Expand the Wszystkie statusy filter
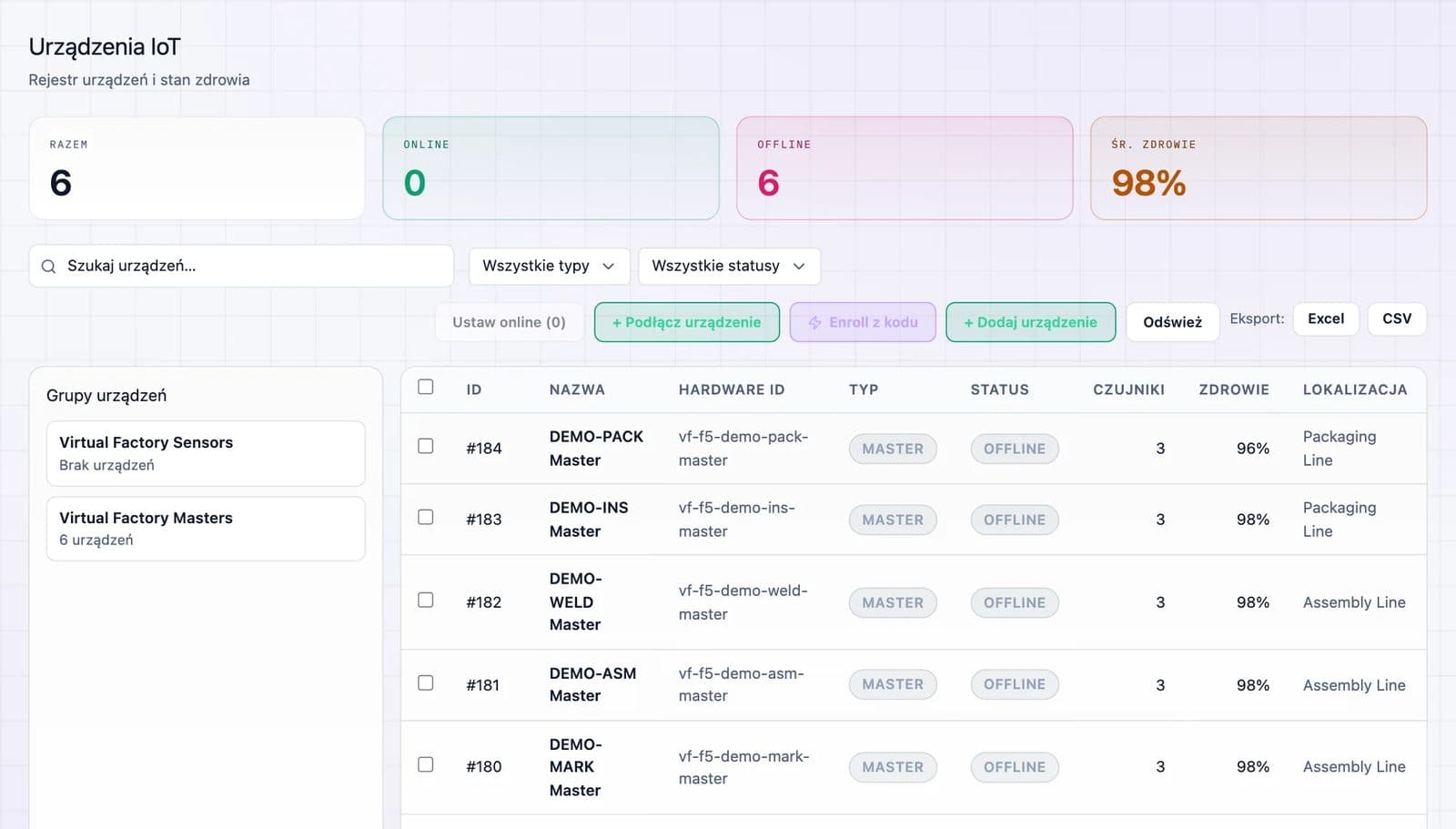 pos(729,266)
